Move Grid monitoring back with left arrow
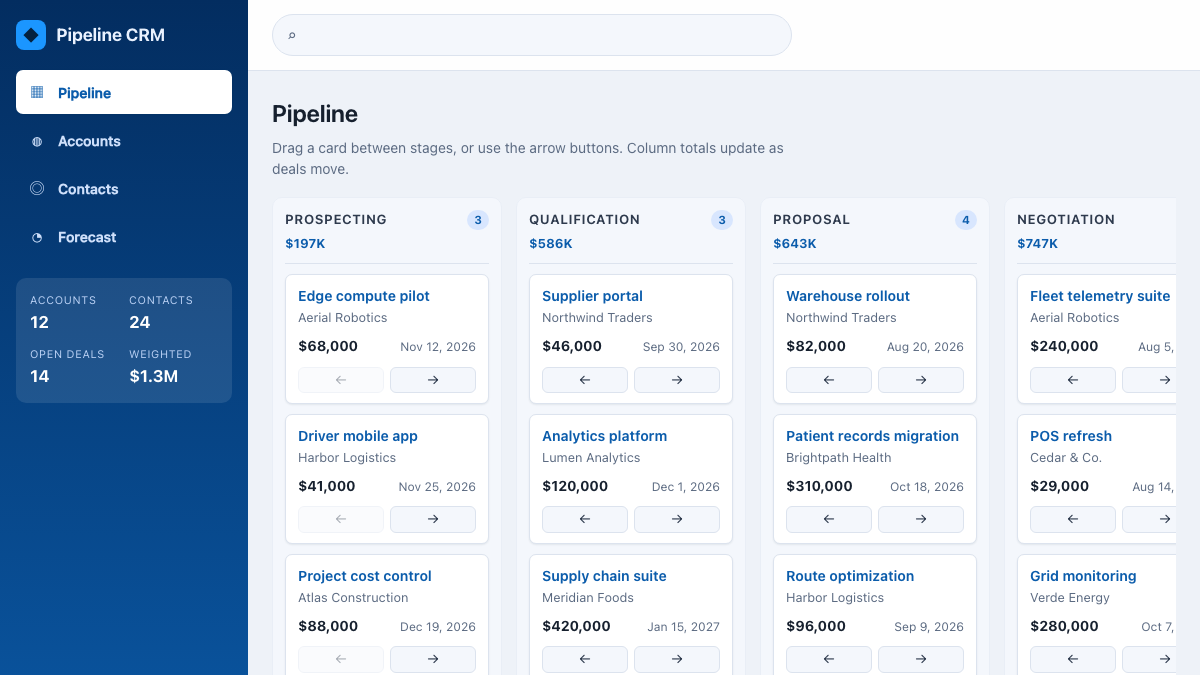Screen dimensions: 1200x675 point(1073,660)
